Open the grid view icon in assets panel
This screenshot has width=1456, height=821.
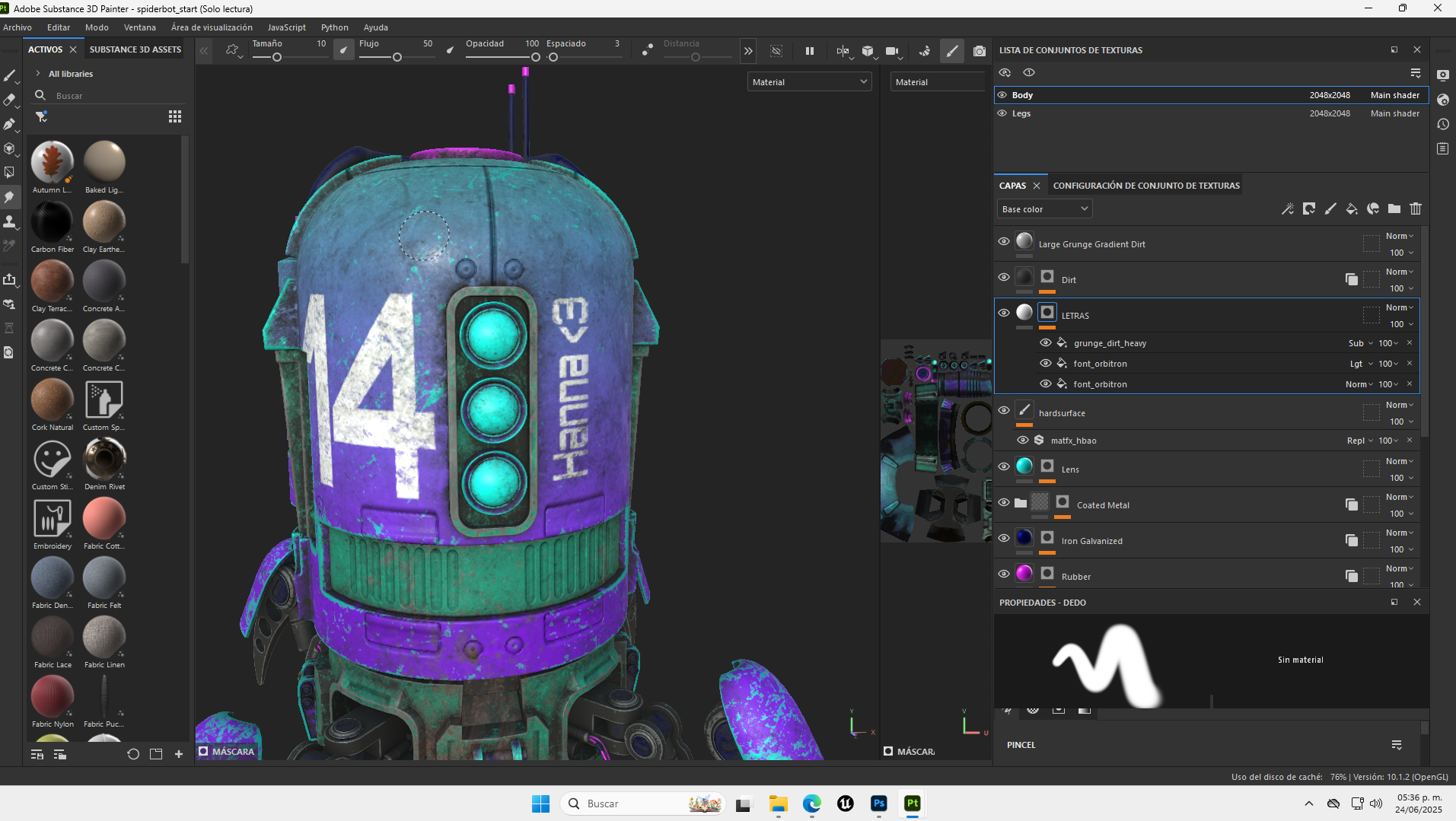[175, 116]
